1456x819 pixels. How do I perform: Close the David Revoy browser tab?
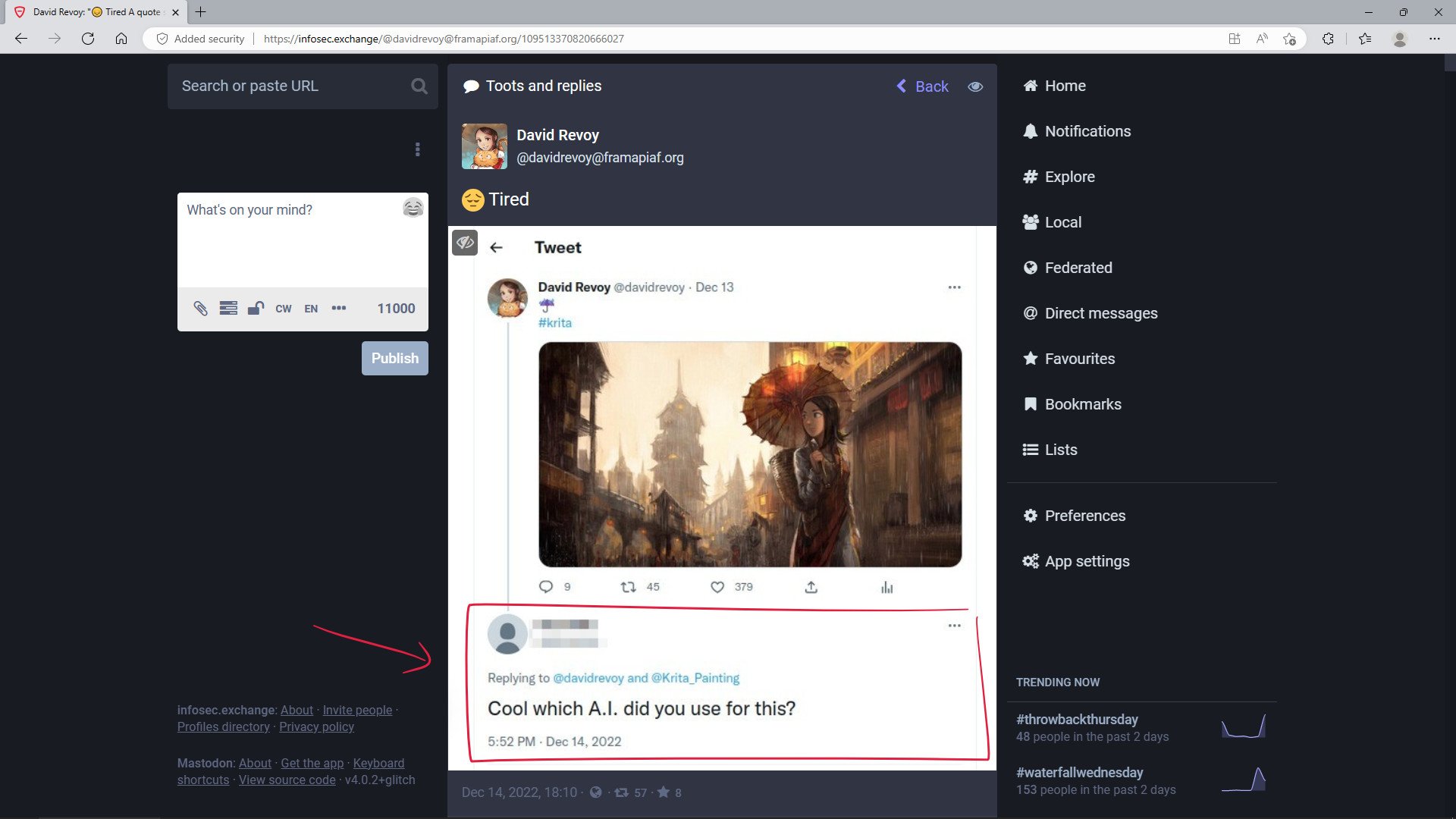(175, 12)
